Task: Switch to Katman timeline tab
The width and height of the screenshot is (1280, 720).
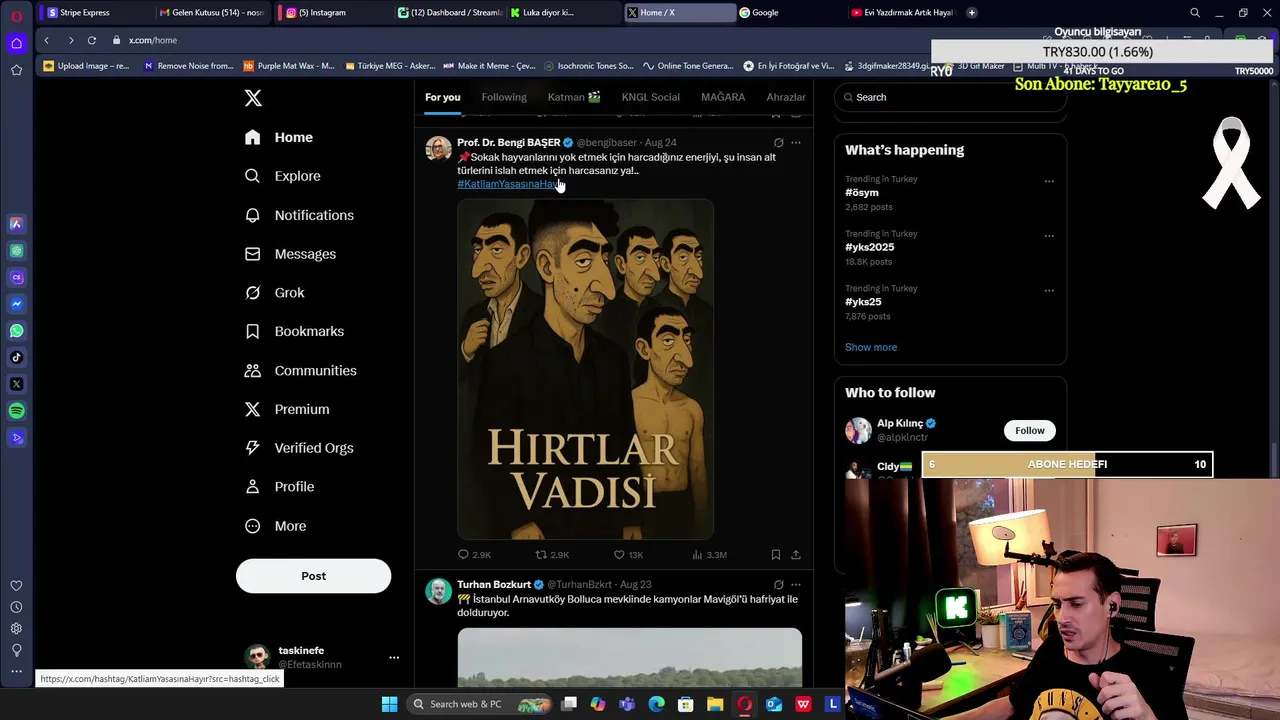Action: click(x=574, y=97)
